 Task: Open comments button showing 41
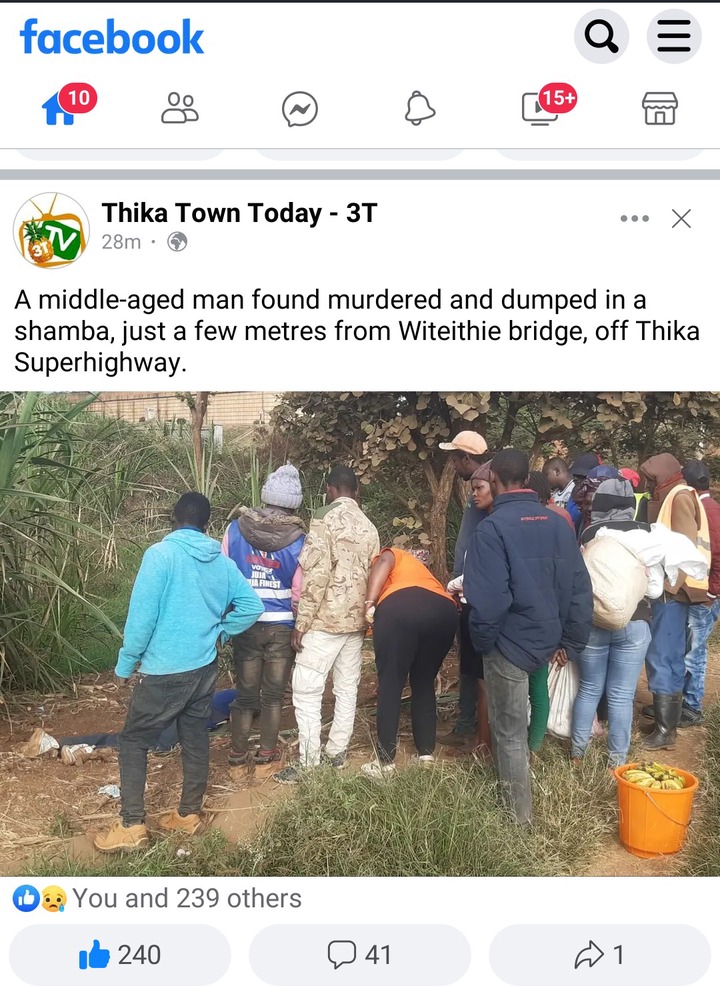point(360,955)
